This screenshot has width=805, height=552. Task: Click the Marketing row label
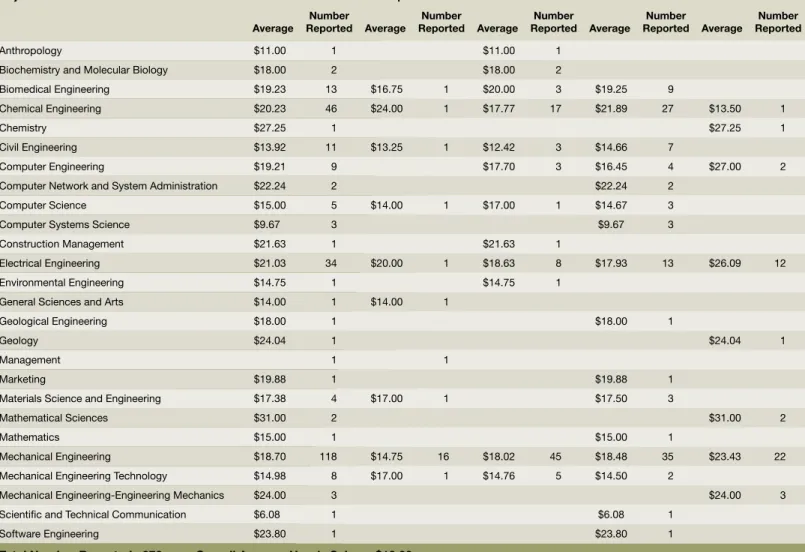tap(23, 379)
